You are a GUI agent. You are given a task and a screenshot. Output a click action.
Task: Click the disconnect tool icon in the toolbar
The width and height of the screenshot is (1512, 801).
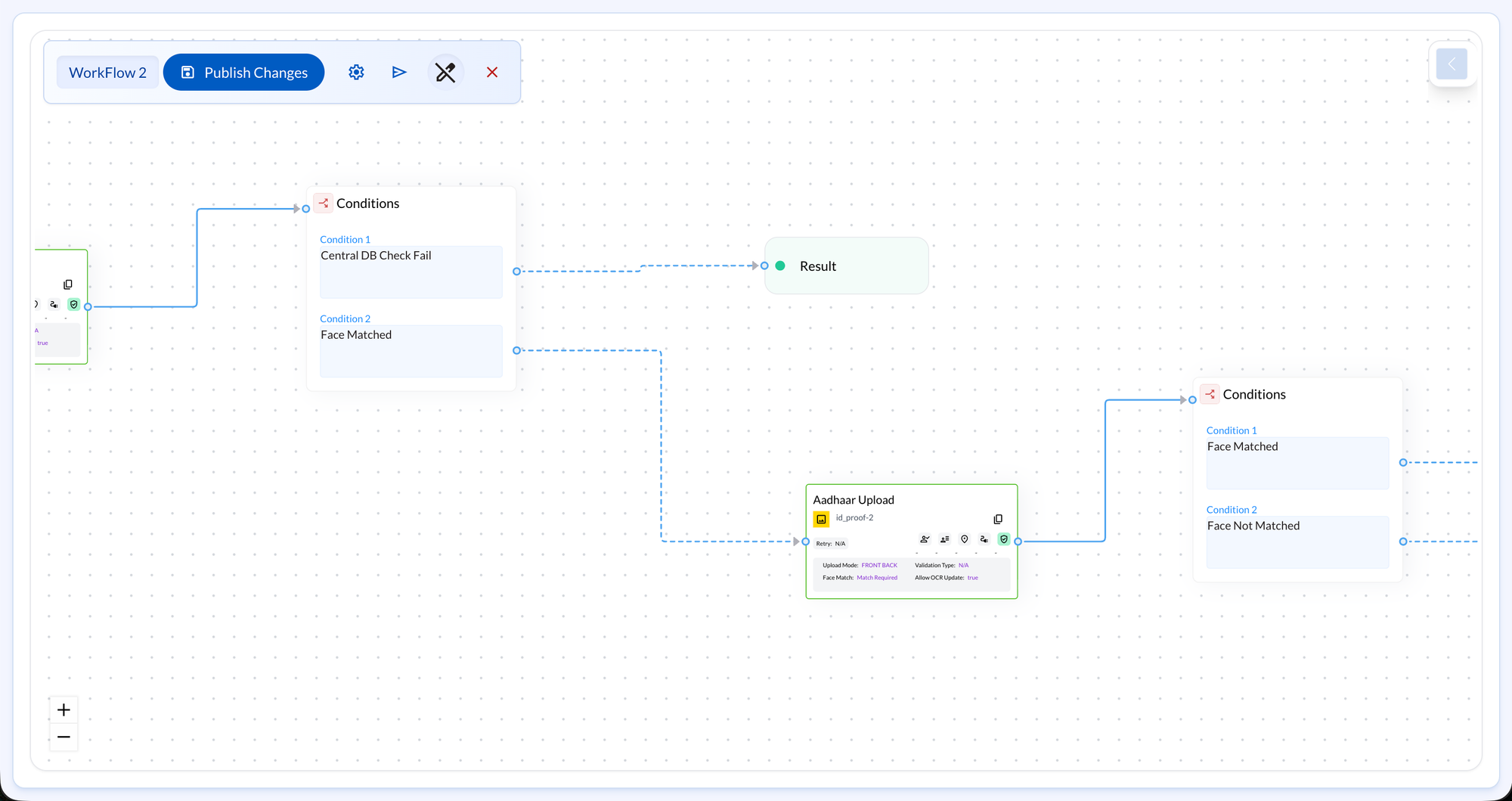pyautogui.click(x=445, y=72)
